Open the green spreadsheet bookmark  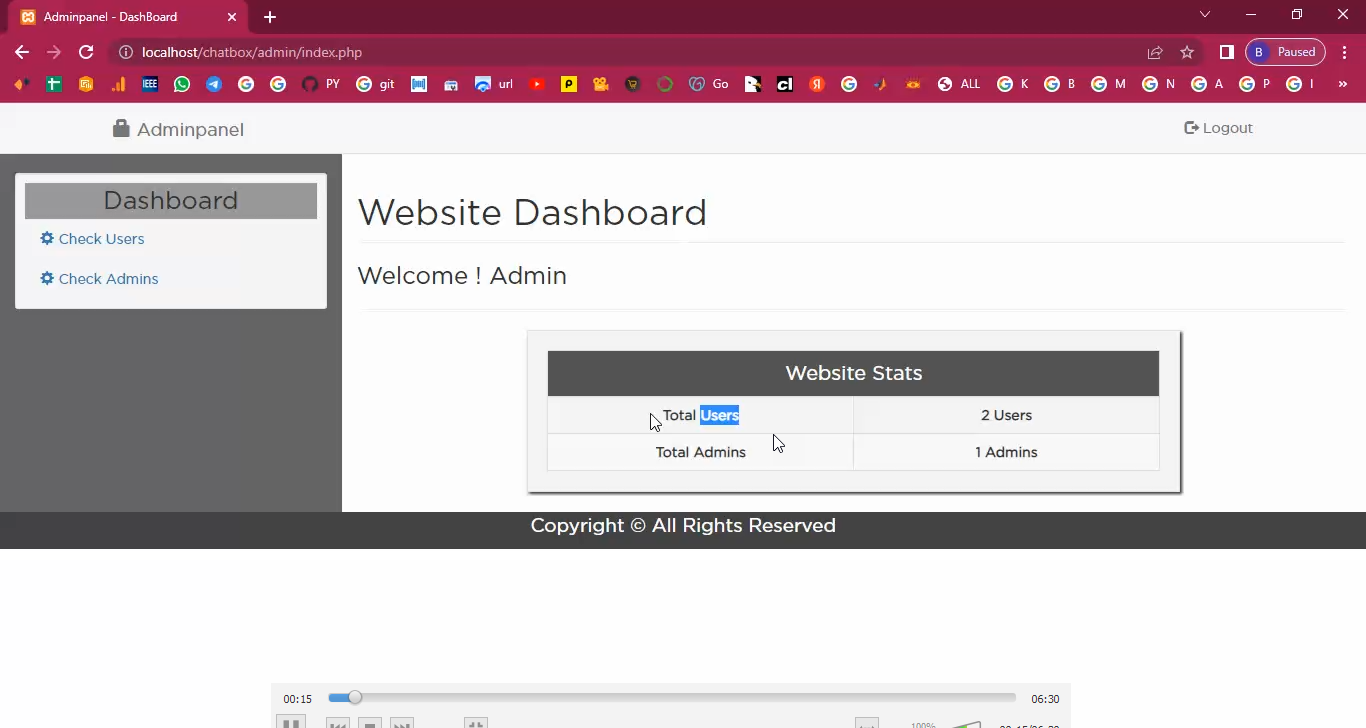[54, 85]
